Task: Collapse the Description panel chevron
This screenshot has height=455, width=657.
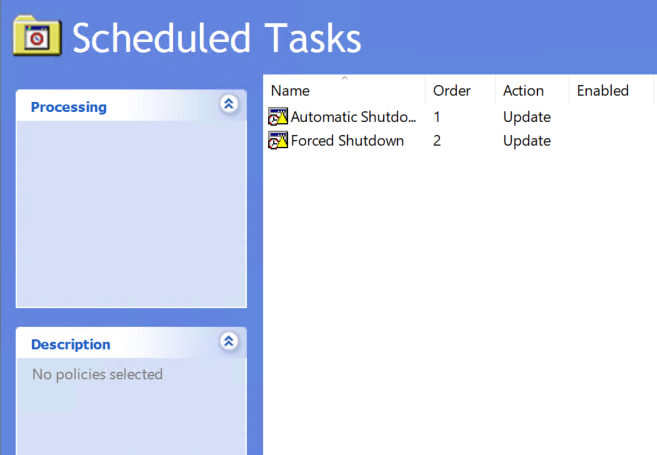Action: click(229, 342)
